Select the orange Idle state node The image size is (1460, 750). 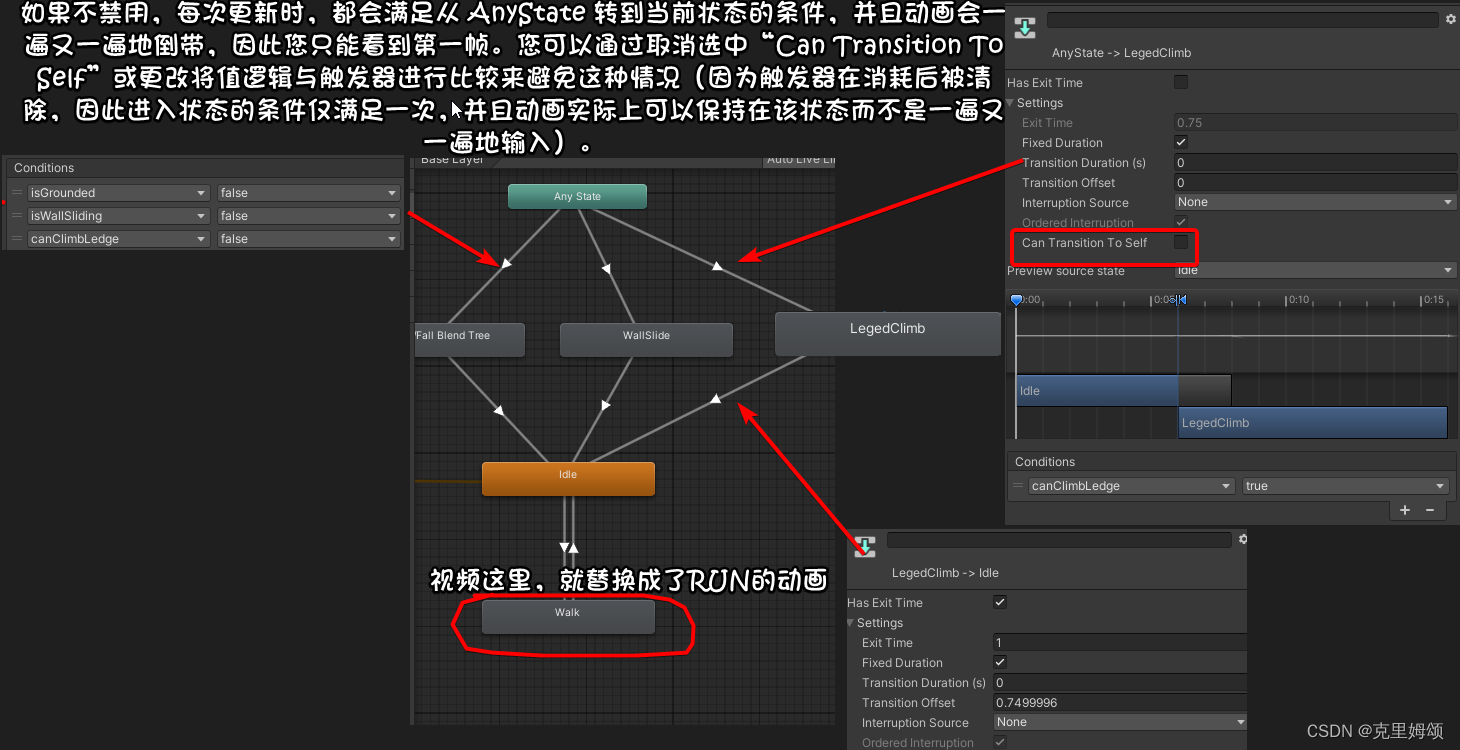(568, 478)
